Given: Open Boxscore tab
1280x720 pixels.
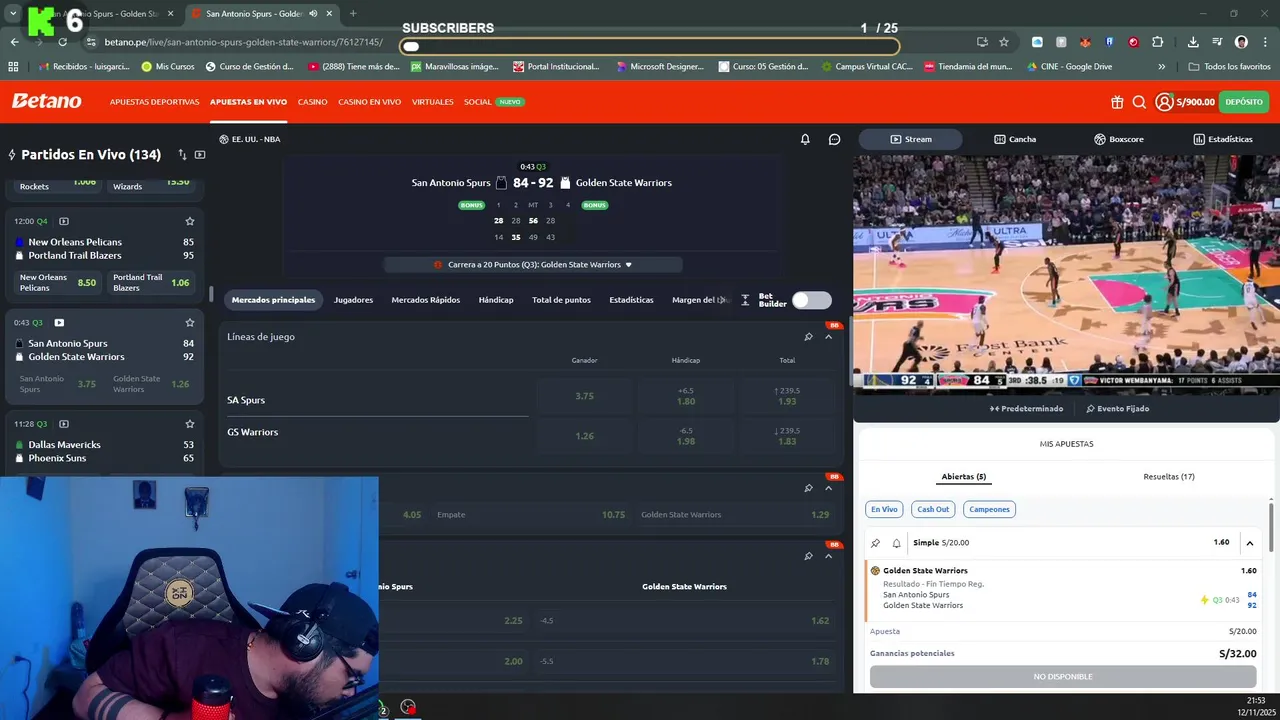Looking at the screenshot, I should pyautogui.click(x=1119, y=139).
